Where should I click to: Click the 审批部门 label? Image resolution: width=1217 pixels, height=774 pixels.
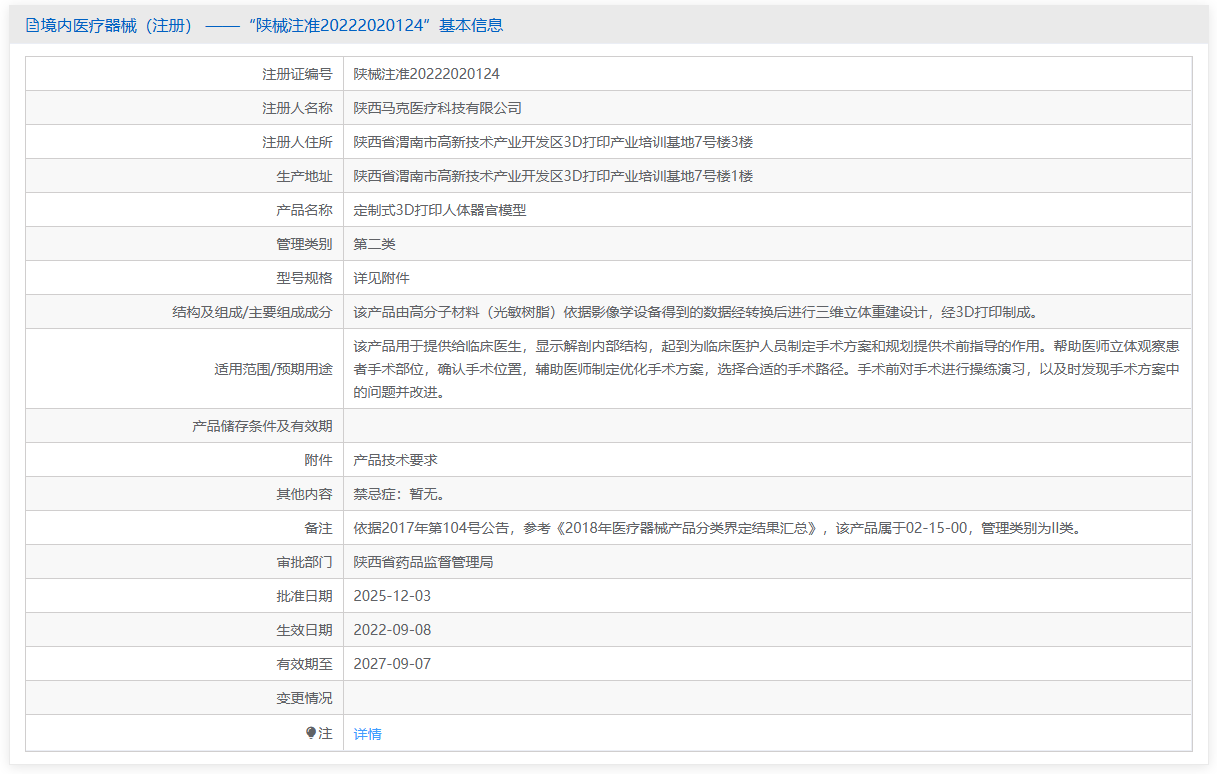[x=304, y=562]
